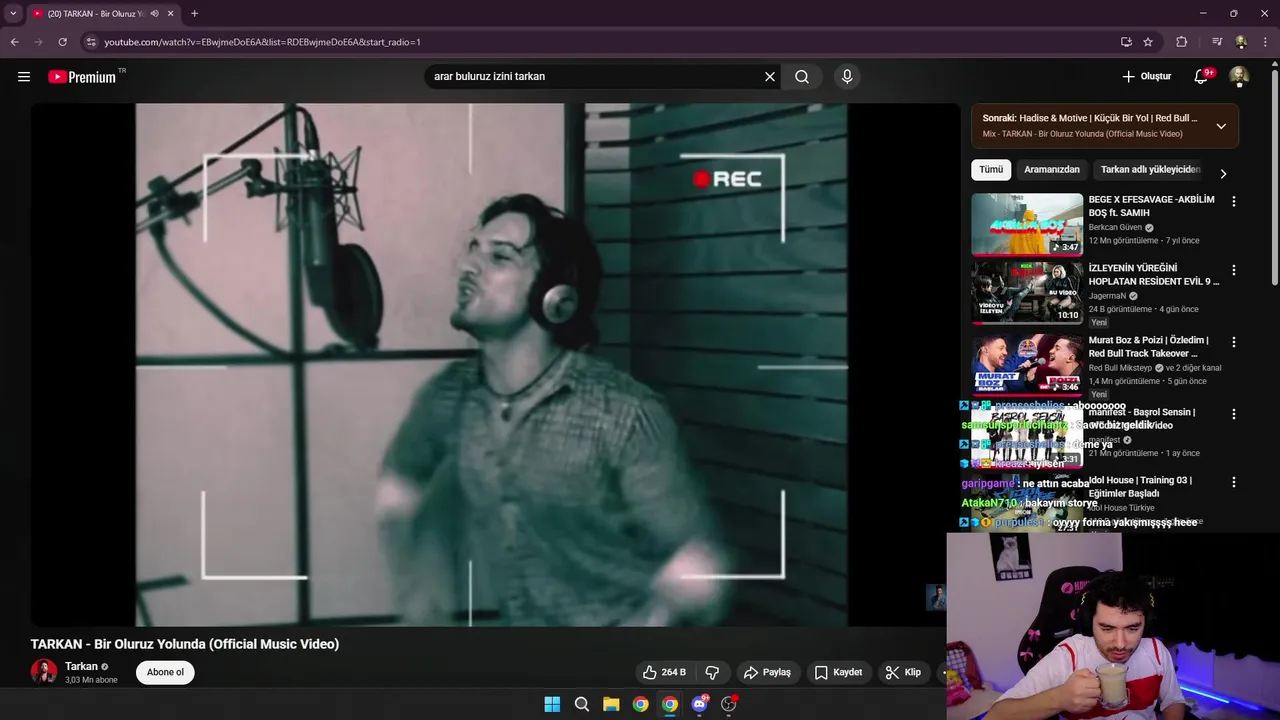The image size is (1280, 720).
Task: Expand the Sonraki mix playlist panel
Action: point(1221,126)
